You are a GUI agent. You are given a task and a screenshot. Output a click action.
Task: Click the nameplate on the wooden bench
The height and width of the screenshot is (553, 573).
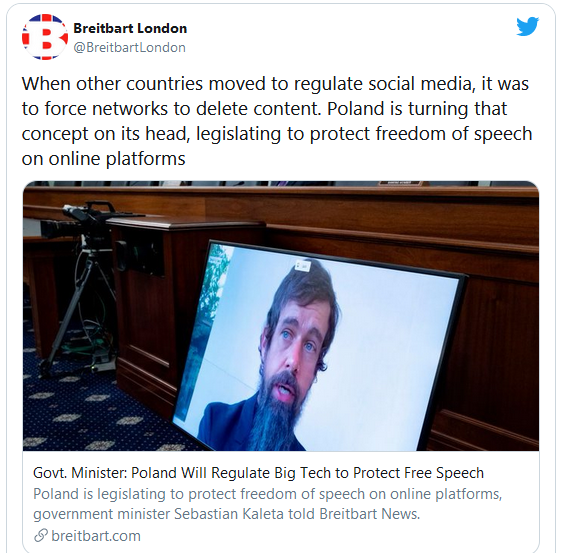[399, 183]
